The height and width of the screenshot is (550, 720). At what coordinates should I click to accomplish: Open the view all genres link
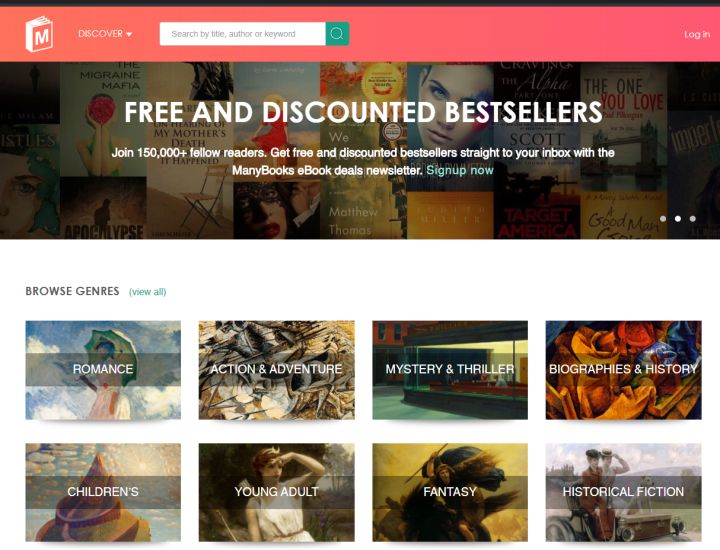tap(147, 292)
